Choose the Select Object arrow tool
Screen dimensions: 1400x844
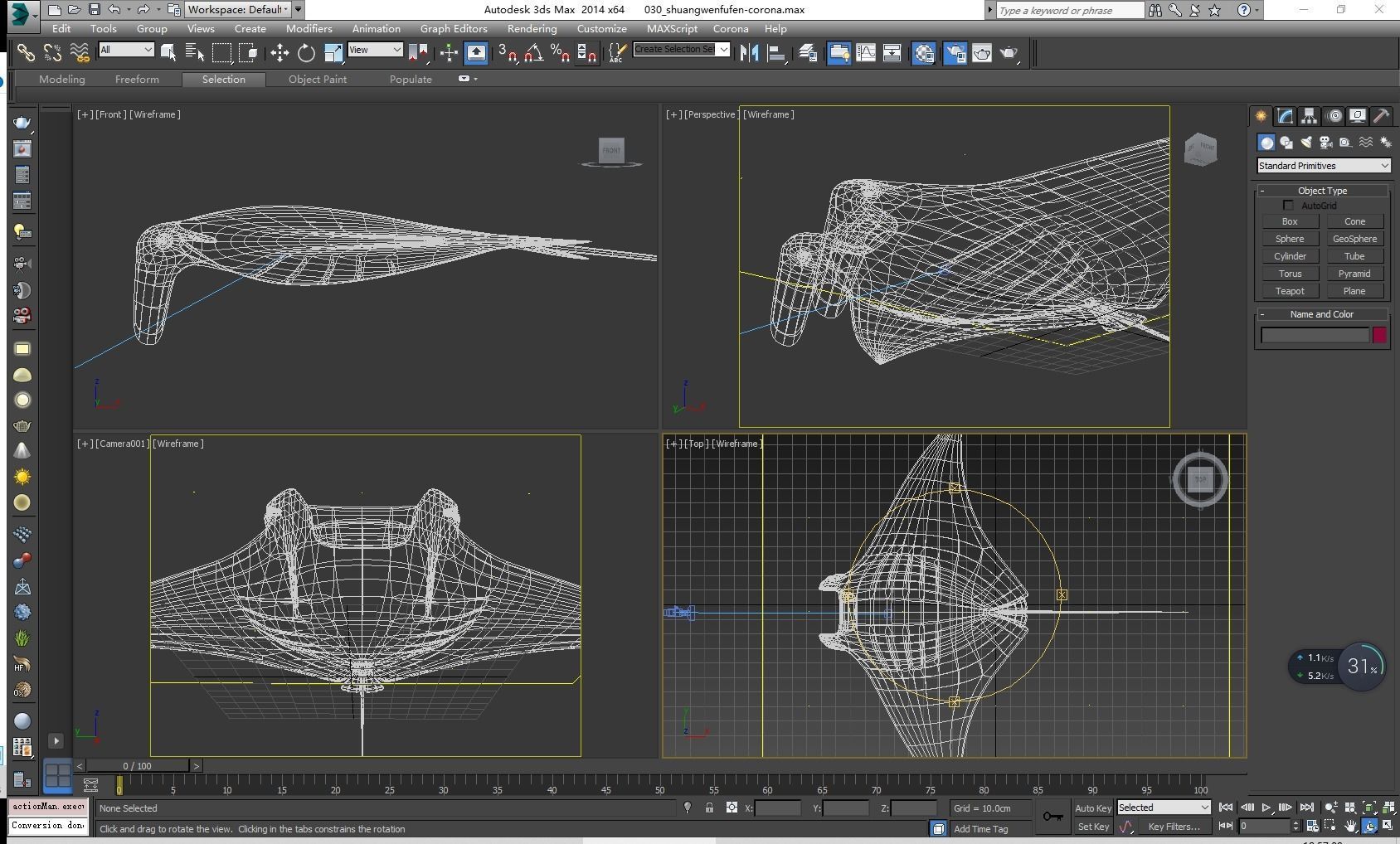168,53
